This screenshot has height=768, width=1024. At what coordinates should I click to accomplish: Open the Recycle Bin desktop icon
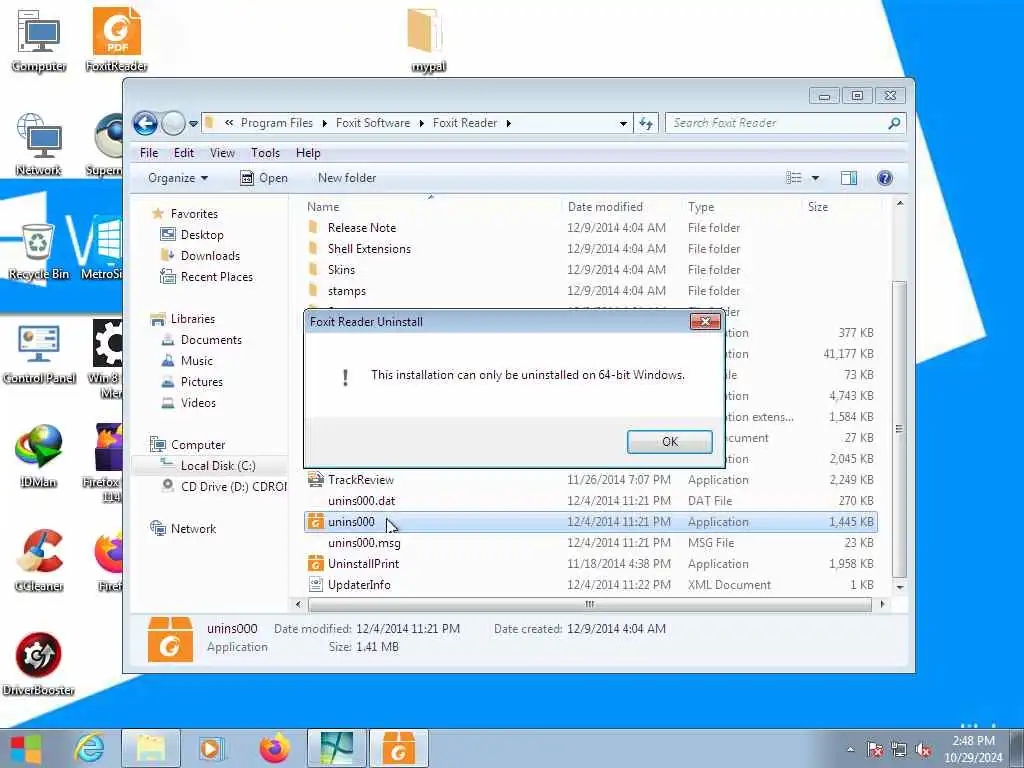pos(39,251)
